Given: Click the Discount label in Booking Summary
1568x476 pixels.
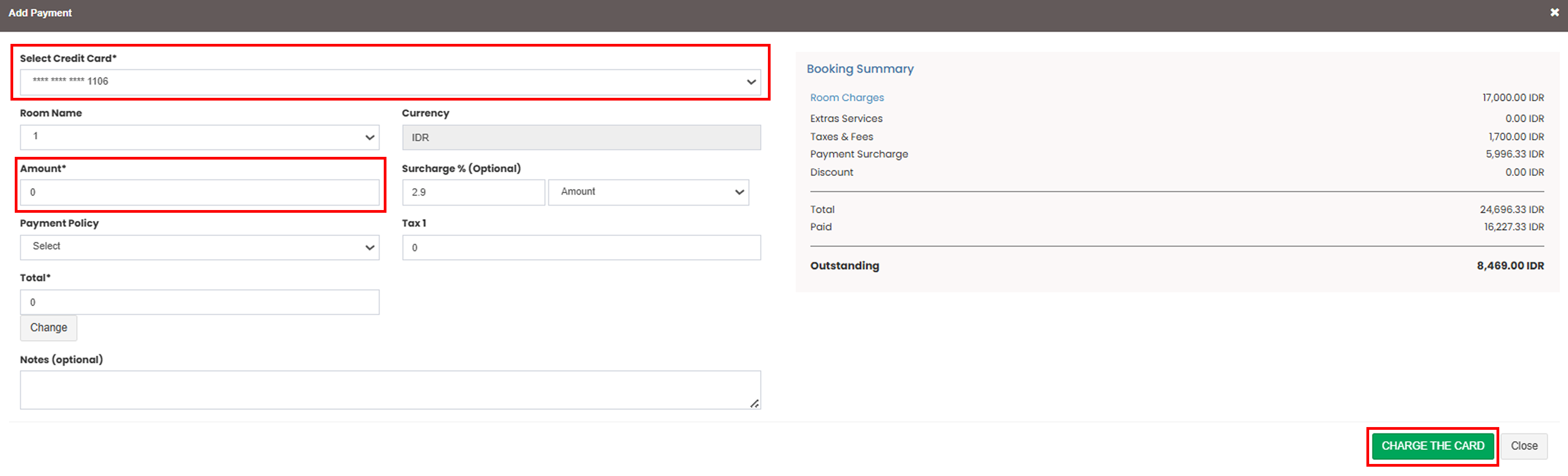Looking at the screenshot, I should click(832, 172).
